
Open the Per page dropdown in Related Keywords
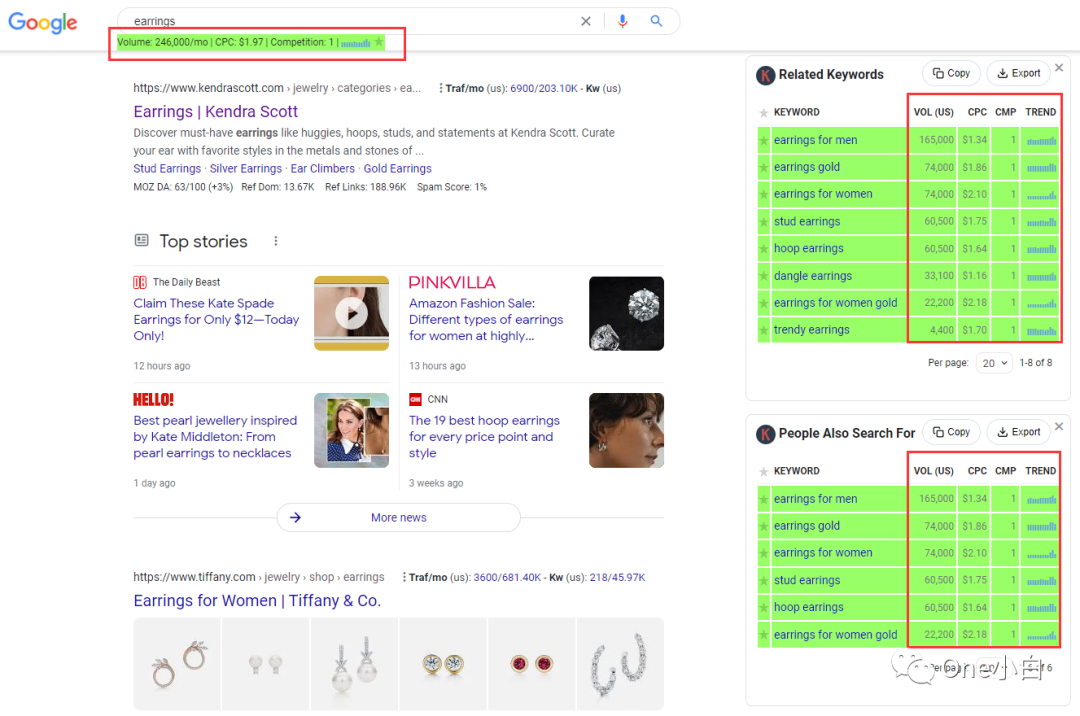994,363
